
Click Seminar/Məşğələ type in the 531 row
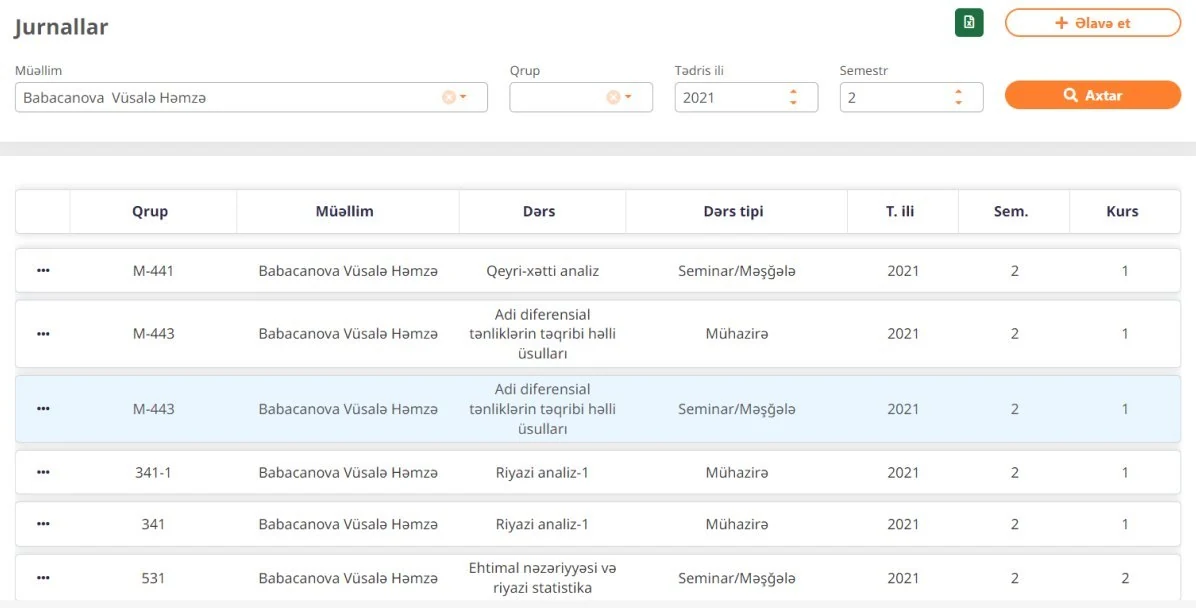tap(737, 578)
